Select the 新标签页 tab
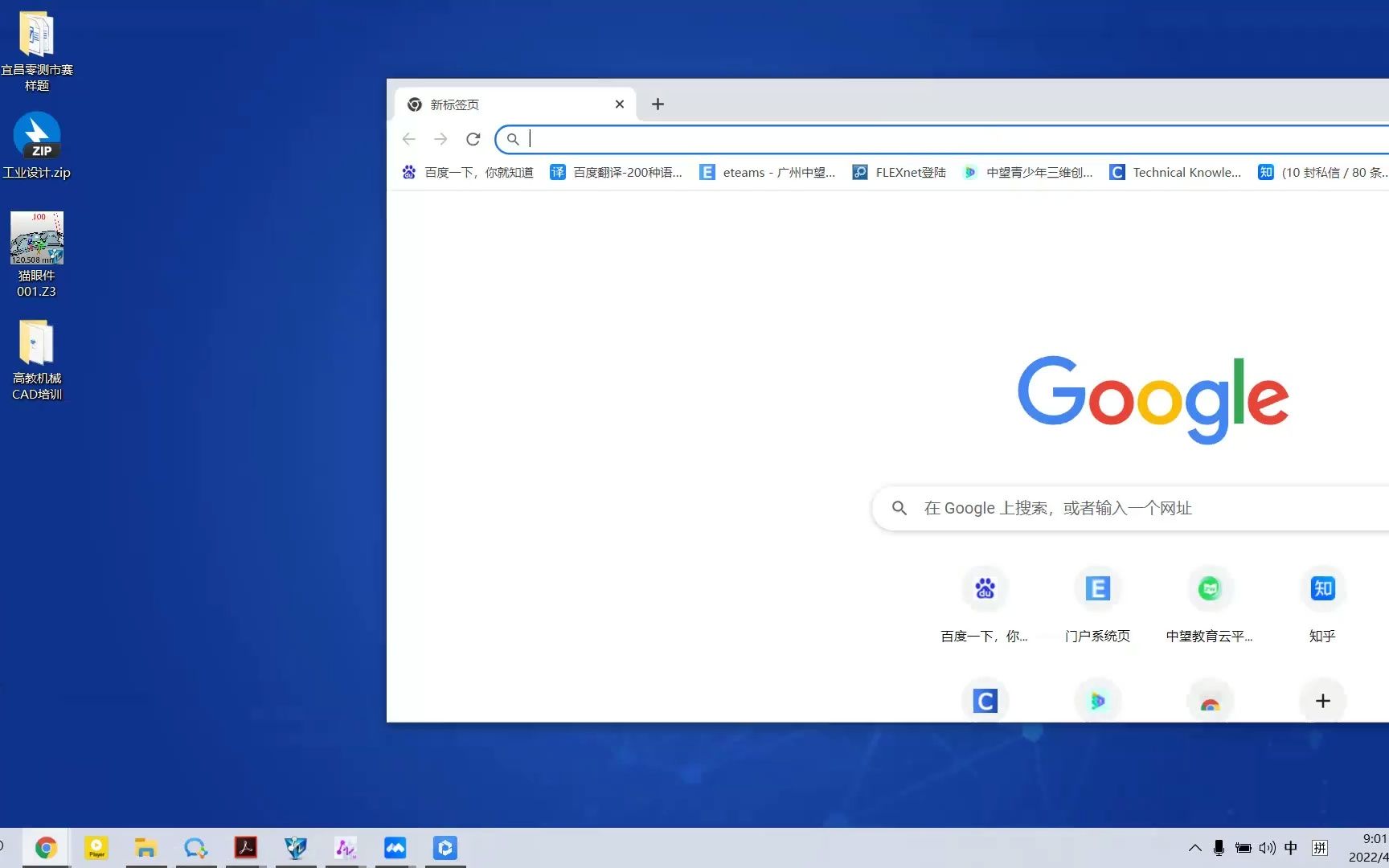The width and height of the screenshot is (1389, 868). [x=514, y=104]
